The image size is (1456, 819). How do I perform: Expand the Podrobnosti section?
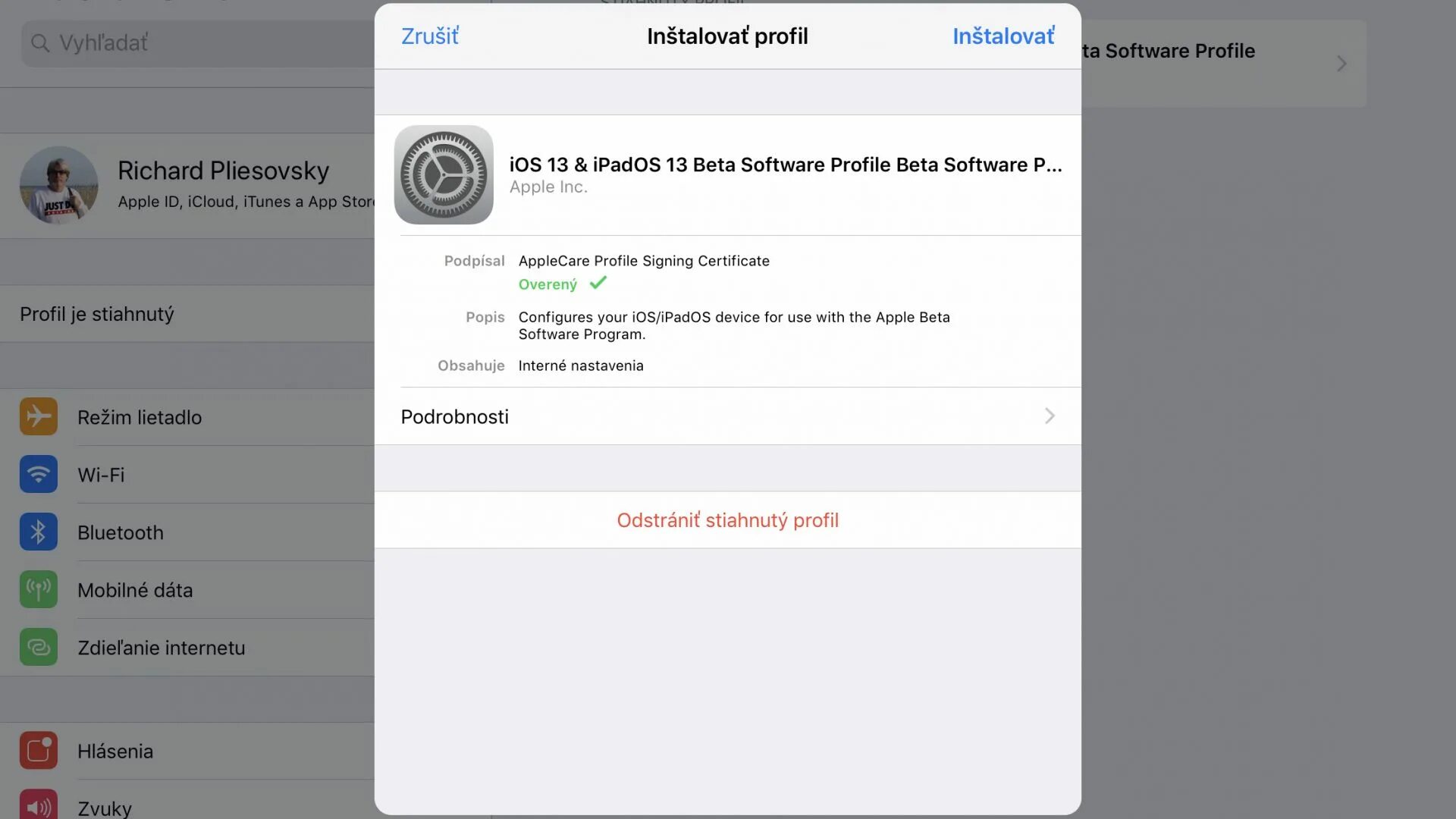[728, 416]
